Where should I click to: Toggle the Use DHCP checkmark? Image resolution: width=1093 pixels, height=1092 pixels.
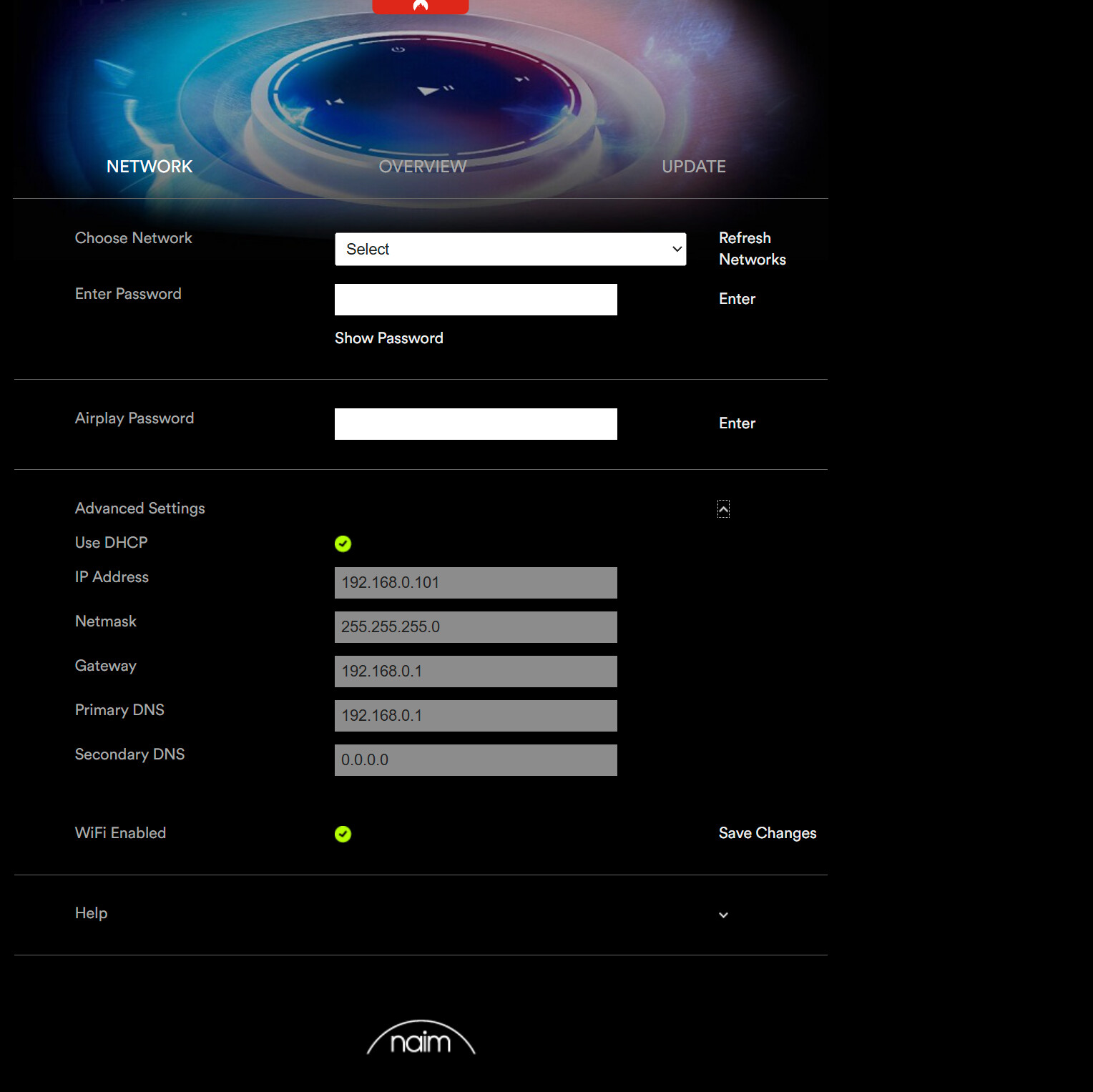(343, 543)
